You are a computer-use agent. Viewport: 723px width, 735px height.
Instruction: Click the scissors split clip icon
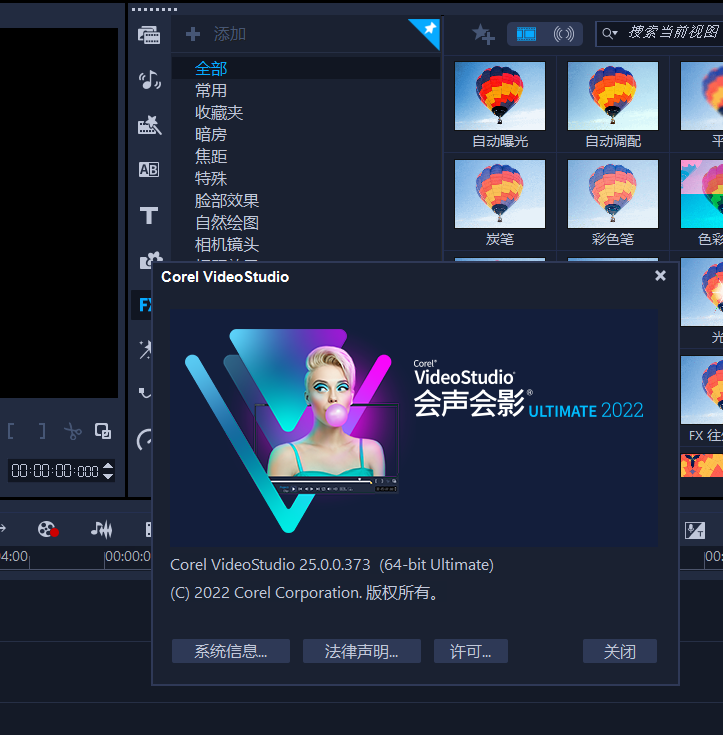72,431
